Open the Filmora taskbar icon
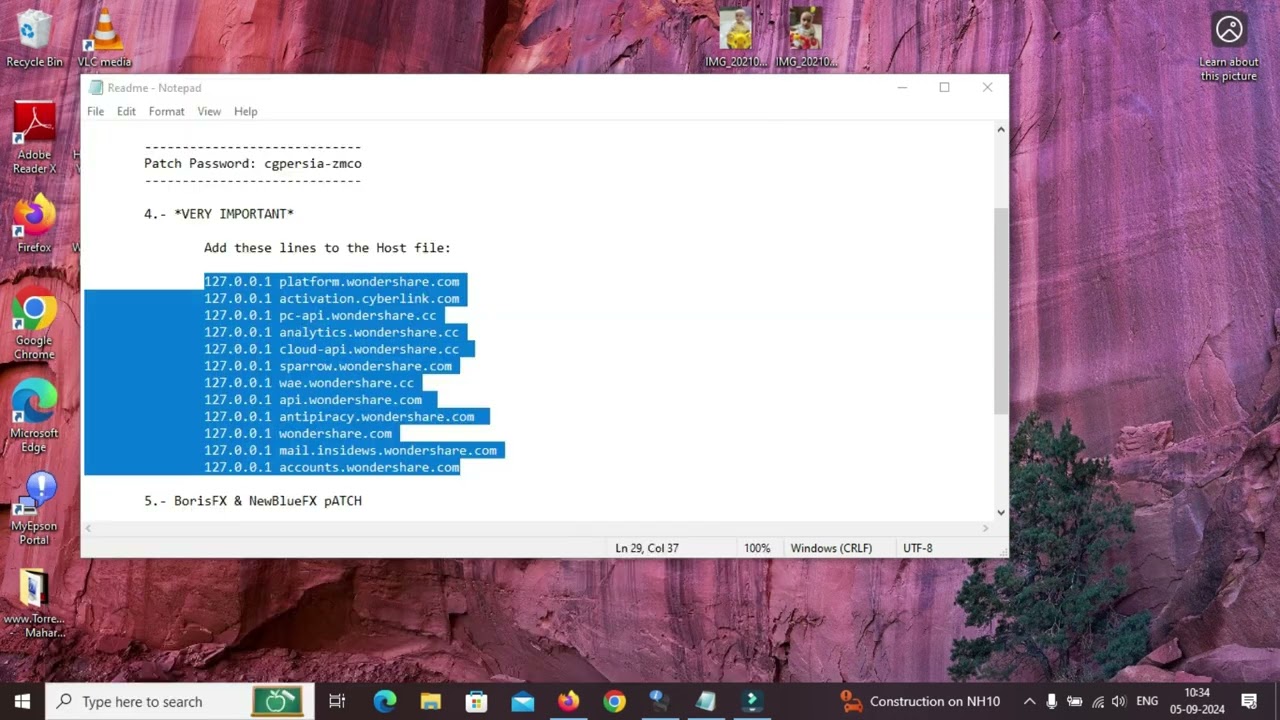 [753, 701]
